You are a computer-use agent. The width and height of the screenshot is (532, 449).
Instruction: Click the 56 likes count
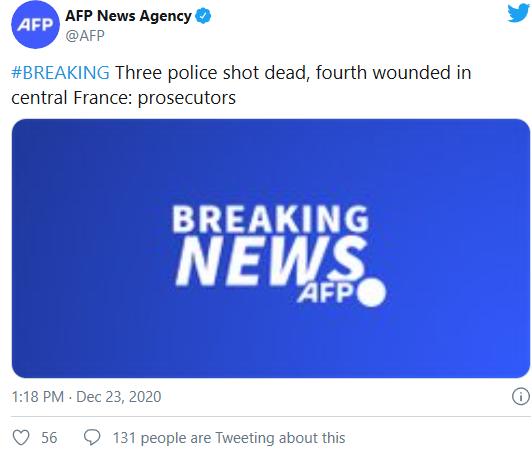pos(49,437)
